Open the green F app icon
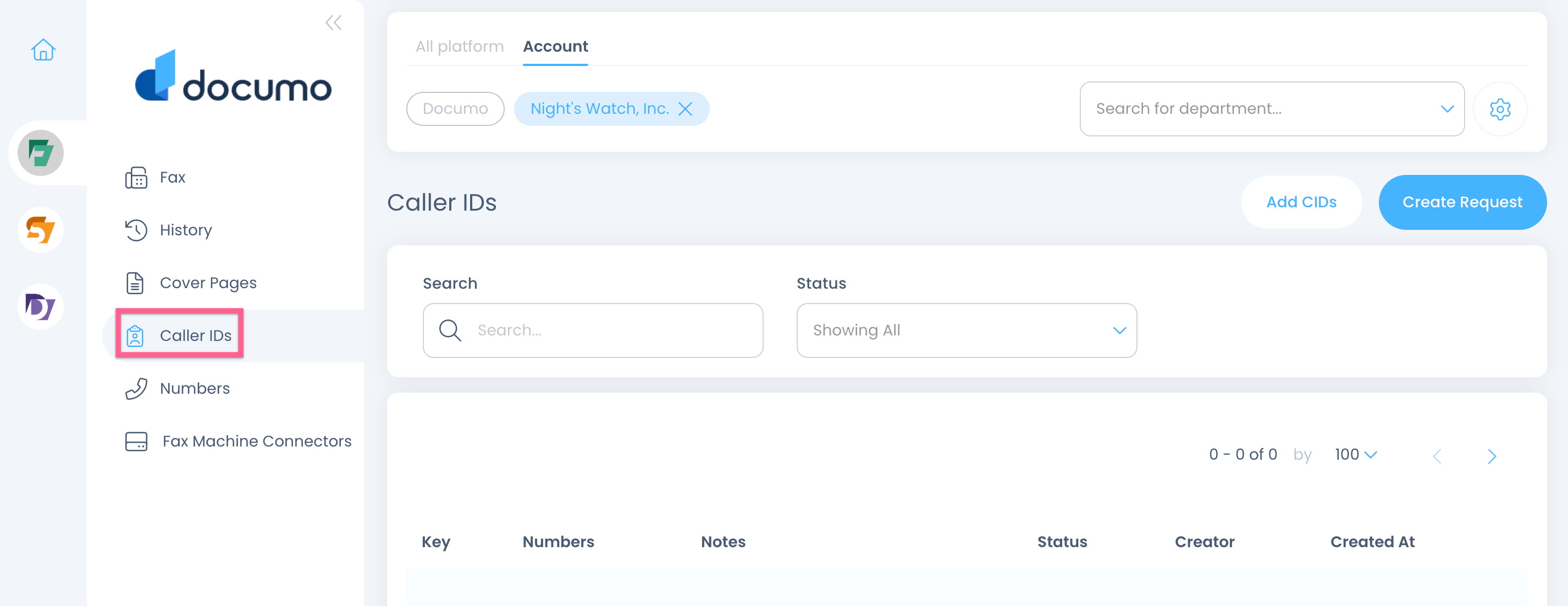The width and height of the screenshot is (1568, 606). coord(41,153)
